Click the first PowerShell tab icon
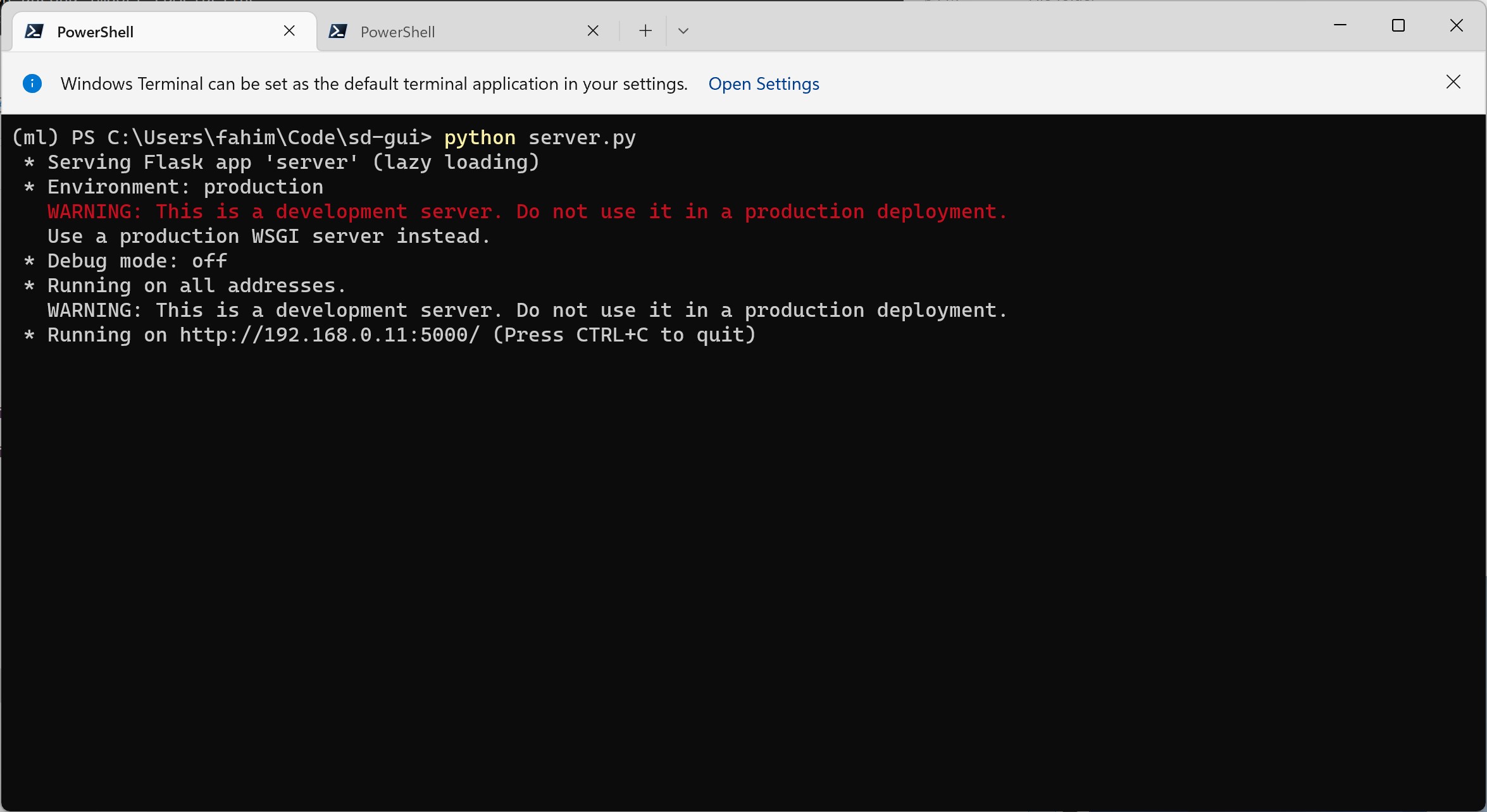Screen dimensions: 1487x812 point(34,32)
